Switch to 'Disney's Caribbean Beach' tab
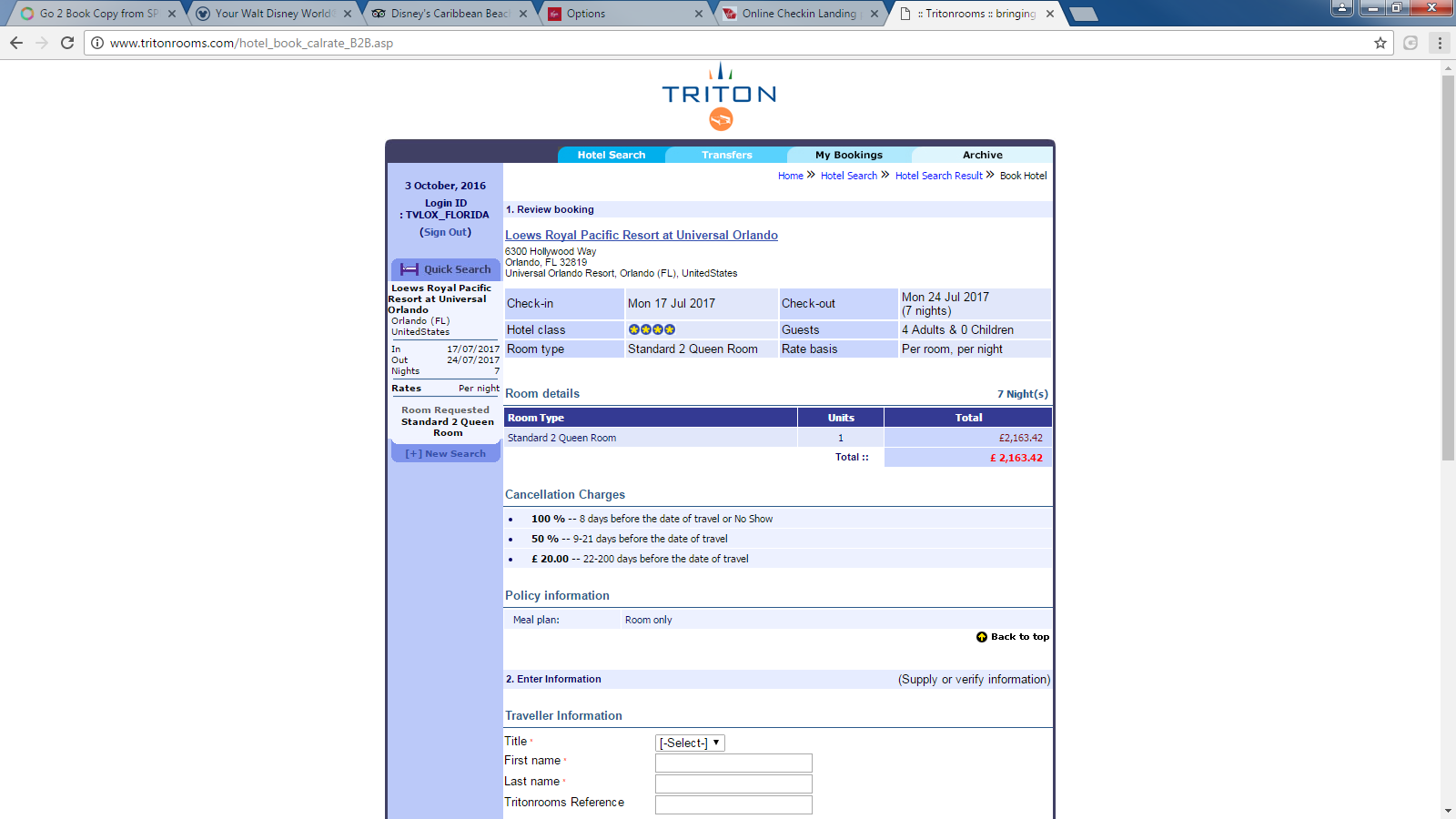This screenshot has height=819, width=1456. click(450, 14)
